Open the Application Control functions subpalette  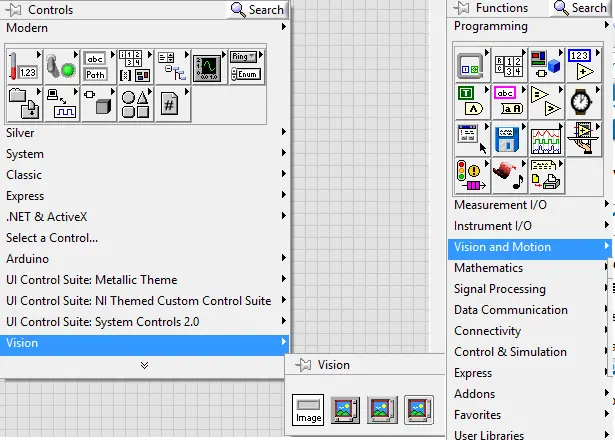click(x=583, y=139)
